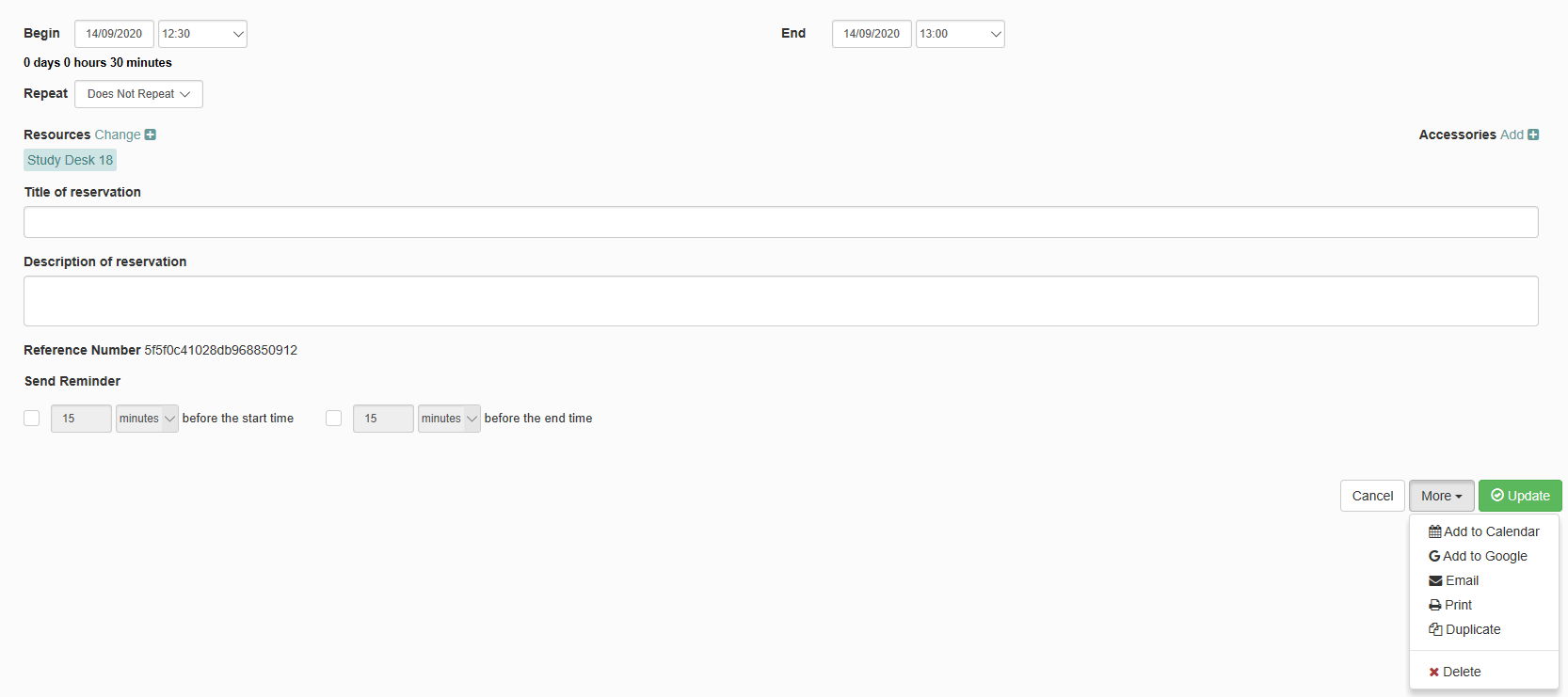Image resolution: width=1568 pixels, height=697 pixels.
Task: Open the Begin time 12:30 dropdown
Action: tap(202, 34)
